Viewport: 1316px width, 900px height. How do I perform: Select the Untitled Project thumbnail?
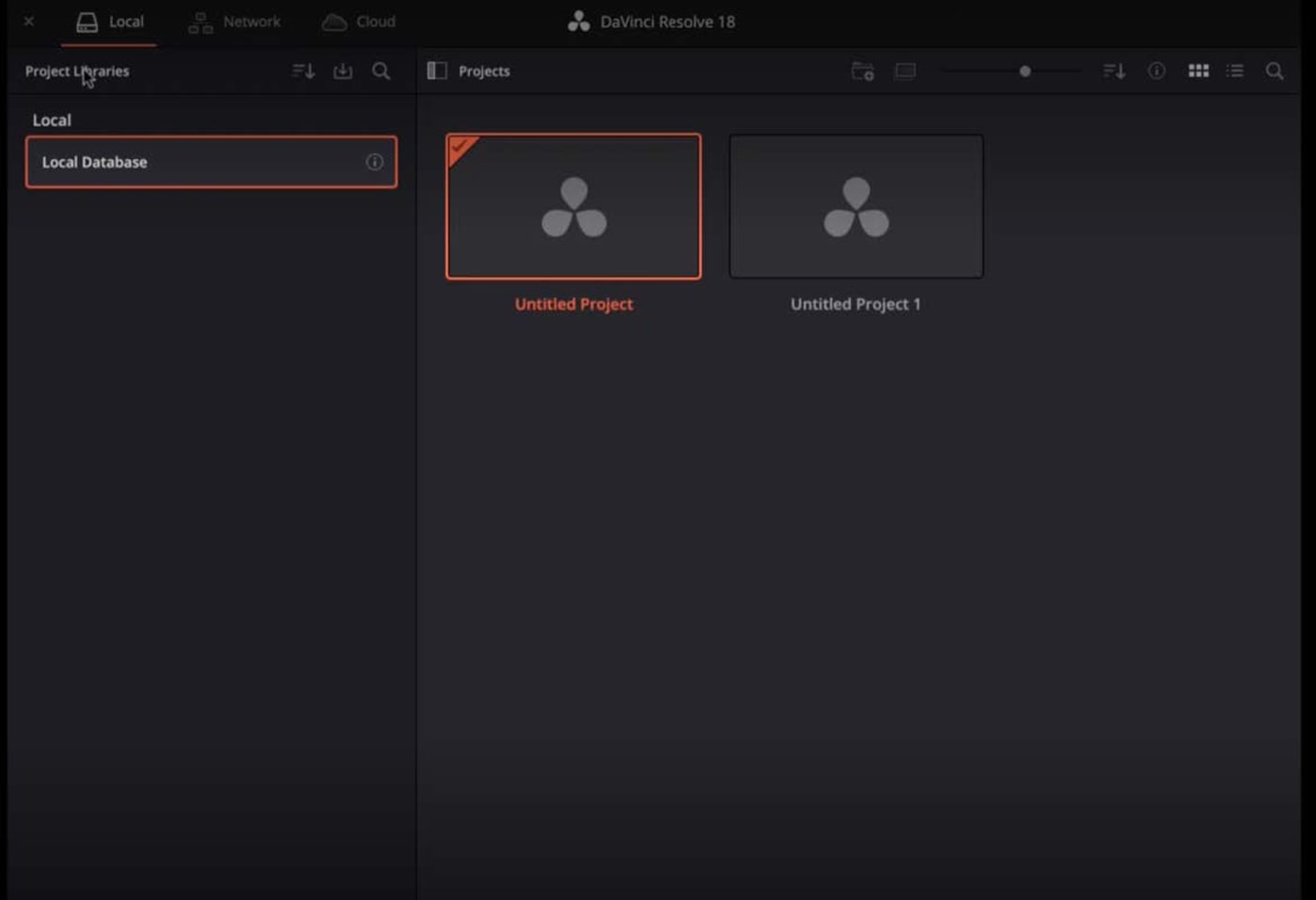coord(573,206)
